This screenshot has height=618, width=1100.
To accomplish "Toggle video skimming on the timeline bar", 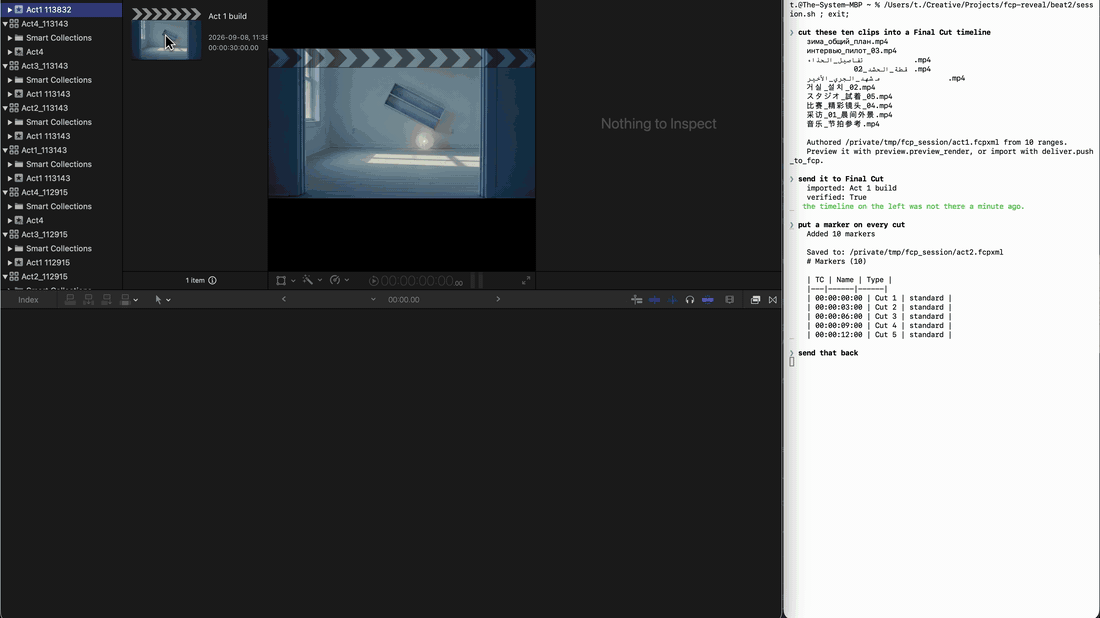I will pyautogui.click(x=655, y=300).
